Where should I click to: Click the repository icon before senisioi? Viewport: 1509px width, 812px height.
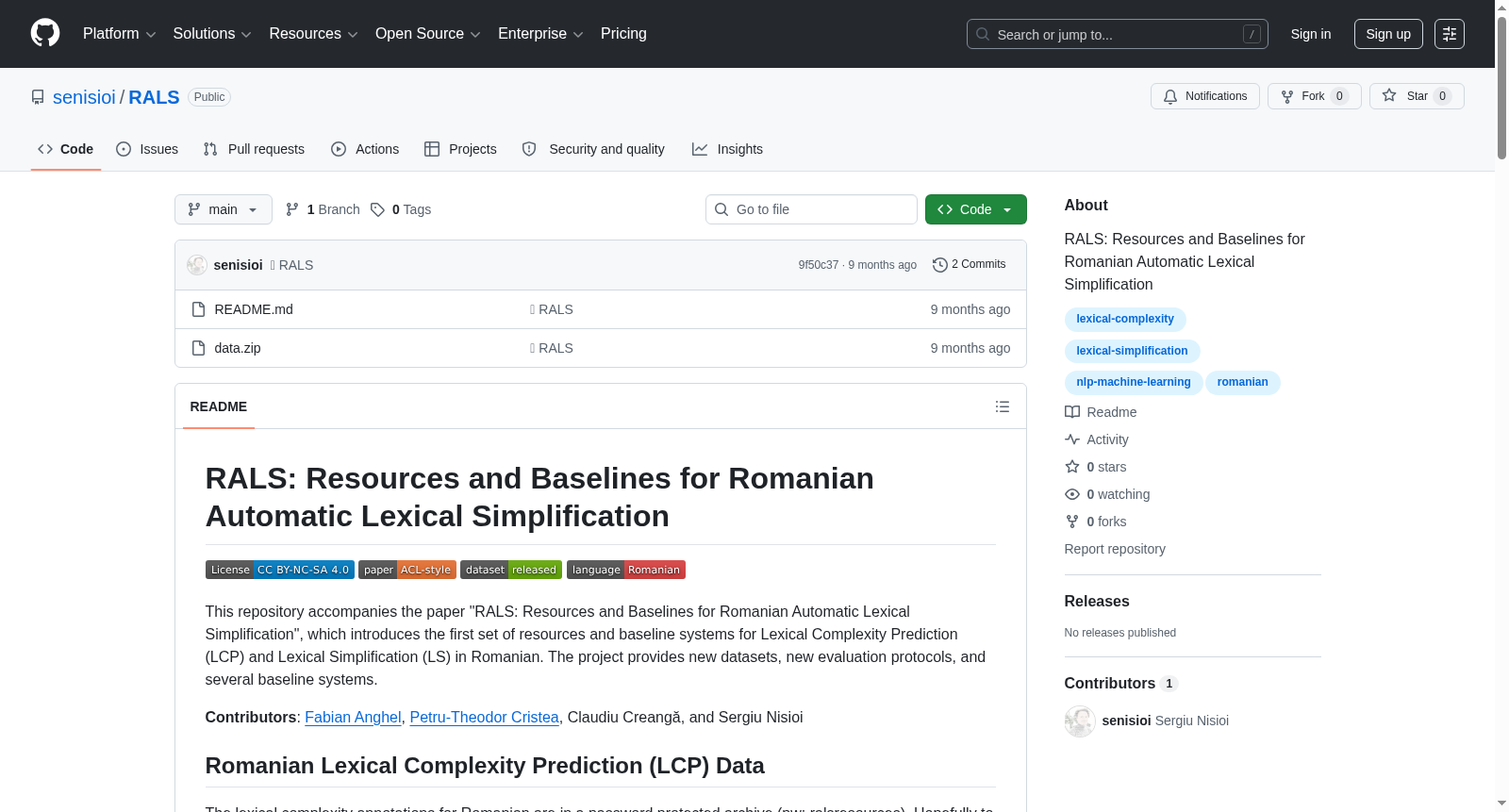(38, 97)
